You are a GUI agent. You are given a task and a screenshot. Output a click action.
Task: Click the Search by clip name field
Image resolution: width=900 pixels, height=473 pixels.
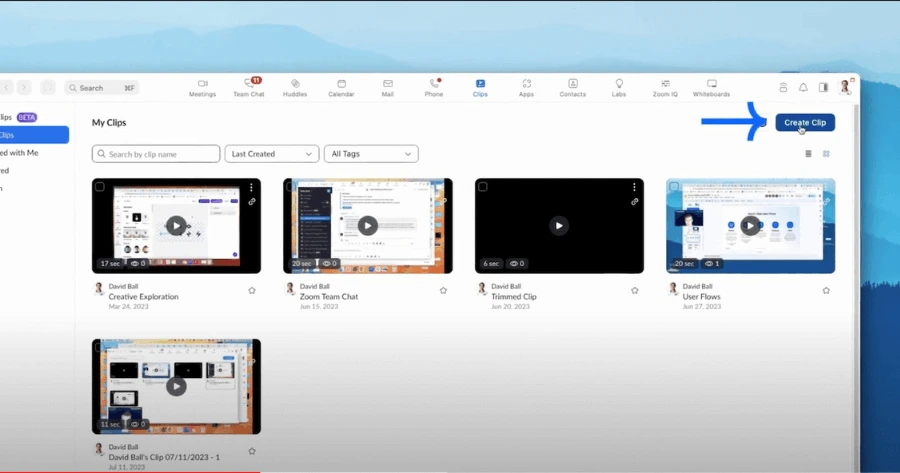[156, 154]
